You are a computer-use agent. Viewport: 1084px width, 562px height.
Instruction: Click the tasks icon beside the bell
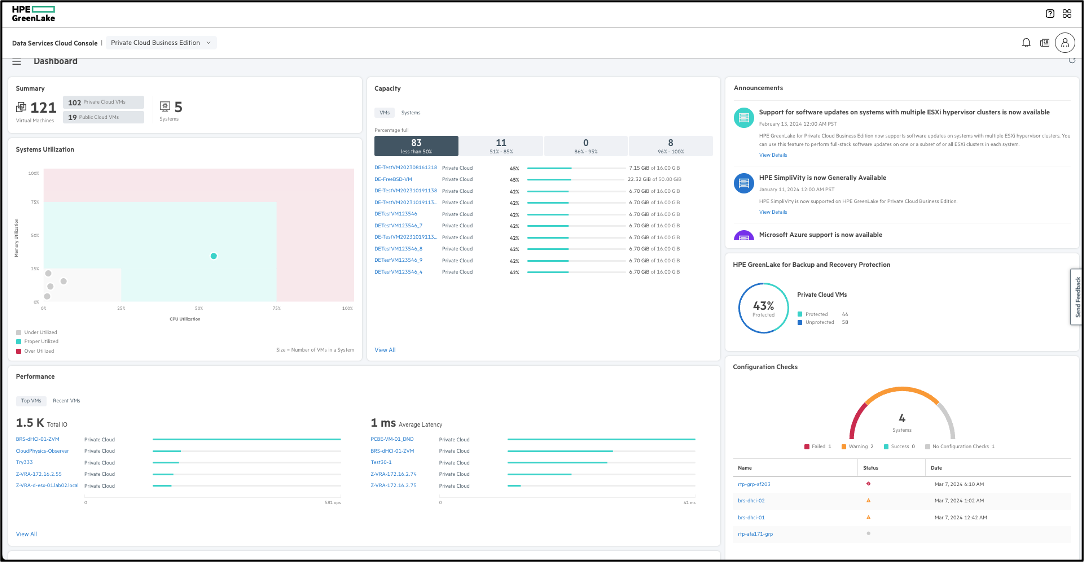pyautogui.click(x=1044, y=43)
